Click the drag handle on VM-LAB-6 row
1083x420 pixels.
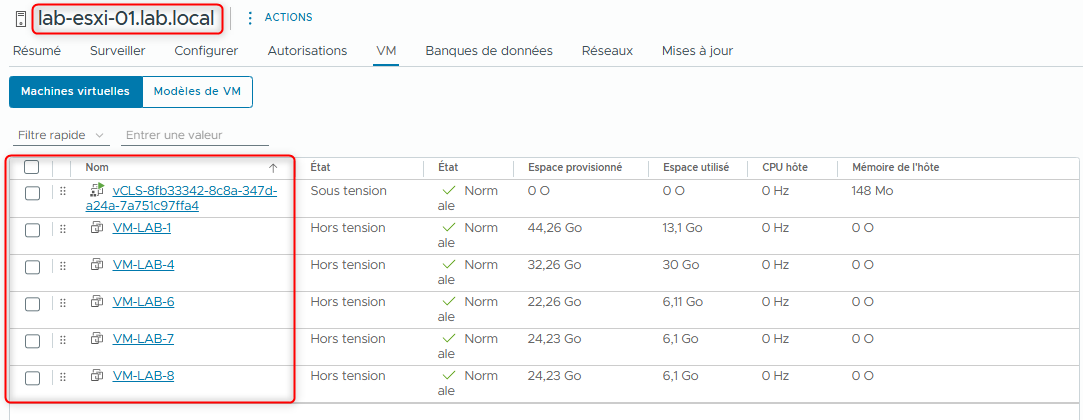pyautogui.click(x=63, y=303)
